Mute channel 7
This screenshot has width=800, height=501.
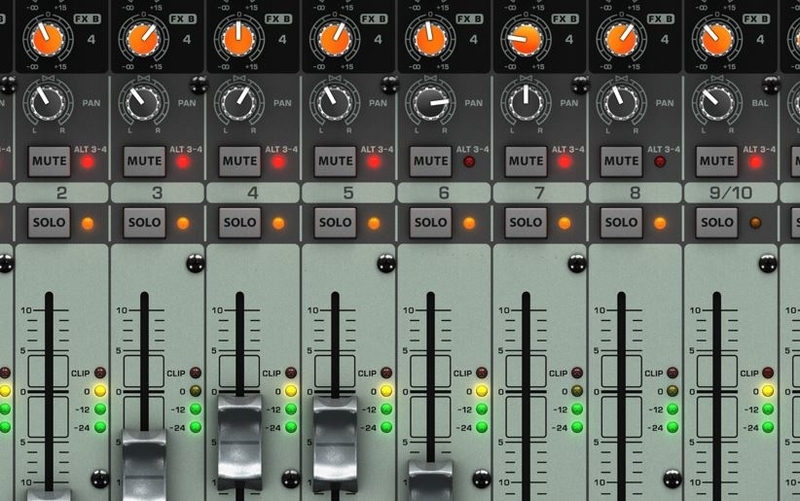[x=526, y=161]
